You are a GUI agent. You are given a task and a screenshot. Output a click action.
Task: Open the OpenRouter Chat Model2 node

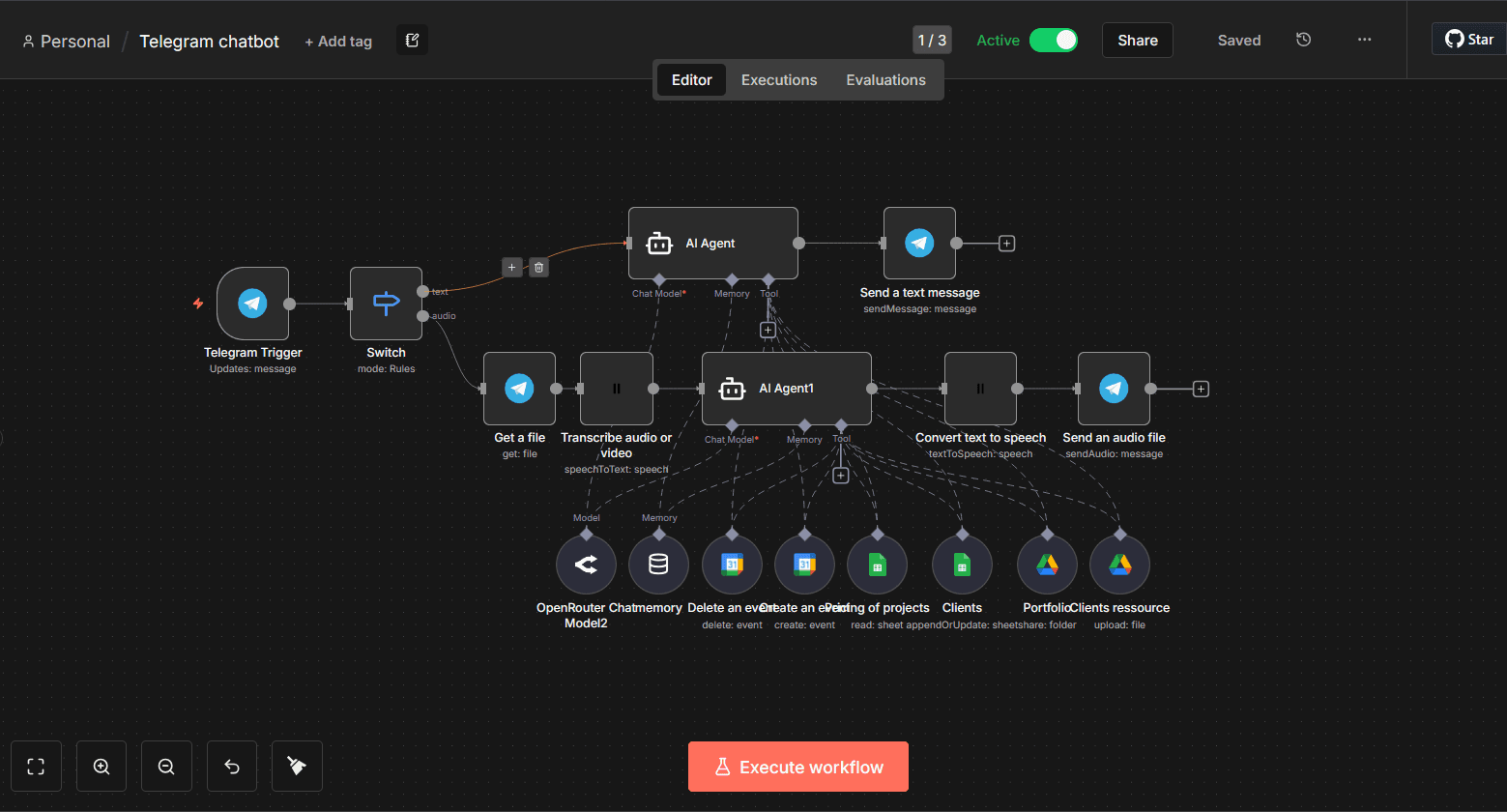click(x=586, y=564)
